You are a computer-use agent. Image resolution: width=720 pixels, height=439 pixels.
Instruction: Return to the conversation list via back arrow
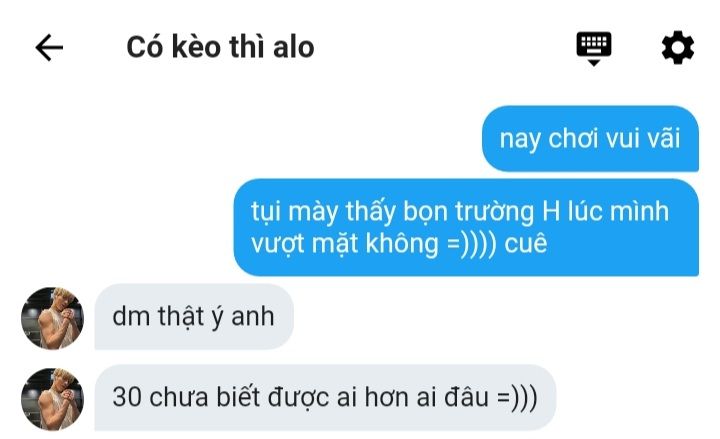(49, 47)
